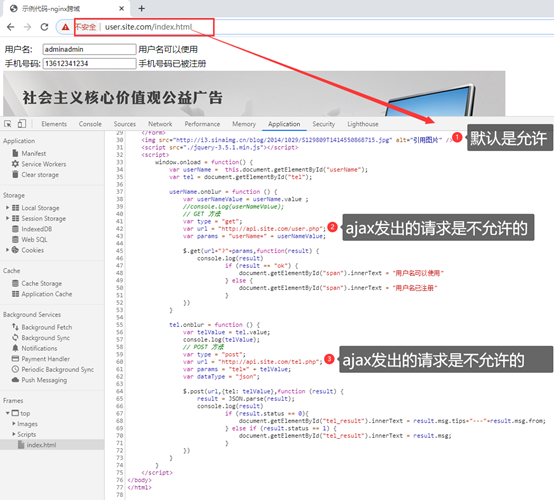Expand the Session Storage tree node
Image resolution: width=554 pixels, height=500 pixels.
point(7,218)
